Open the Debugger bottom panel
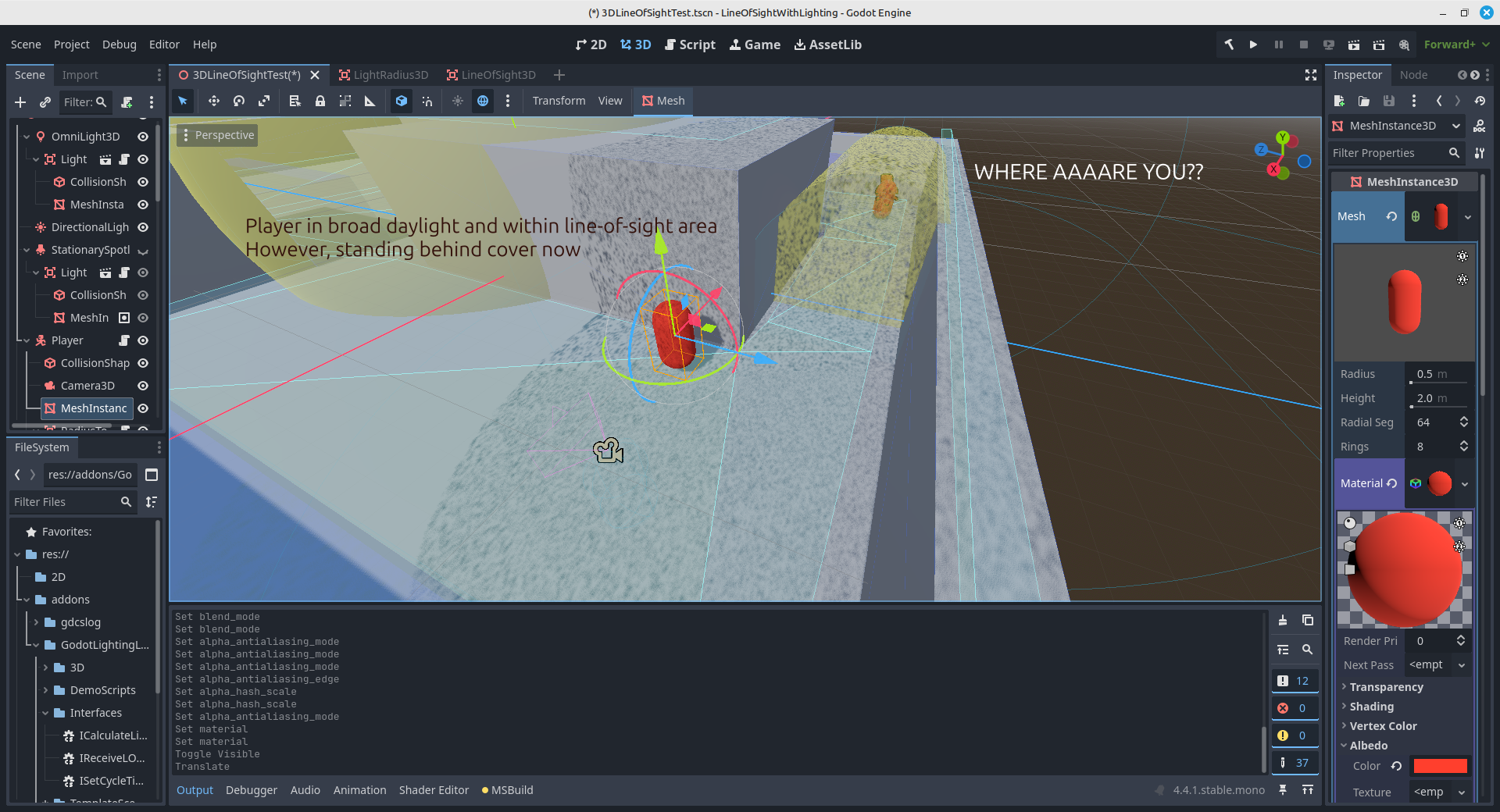This screenshot has height=812, width=1500. tap(252, 790)
